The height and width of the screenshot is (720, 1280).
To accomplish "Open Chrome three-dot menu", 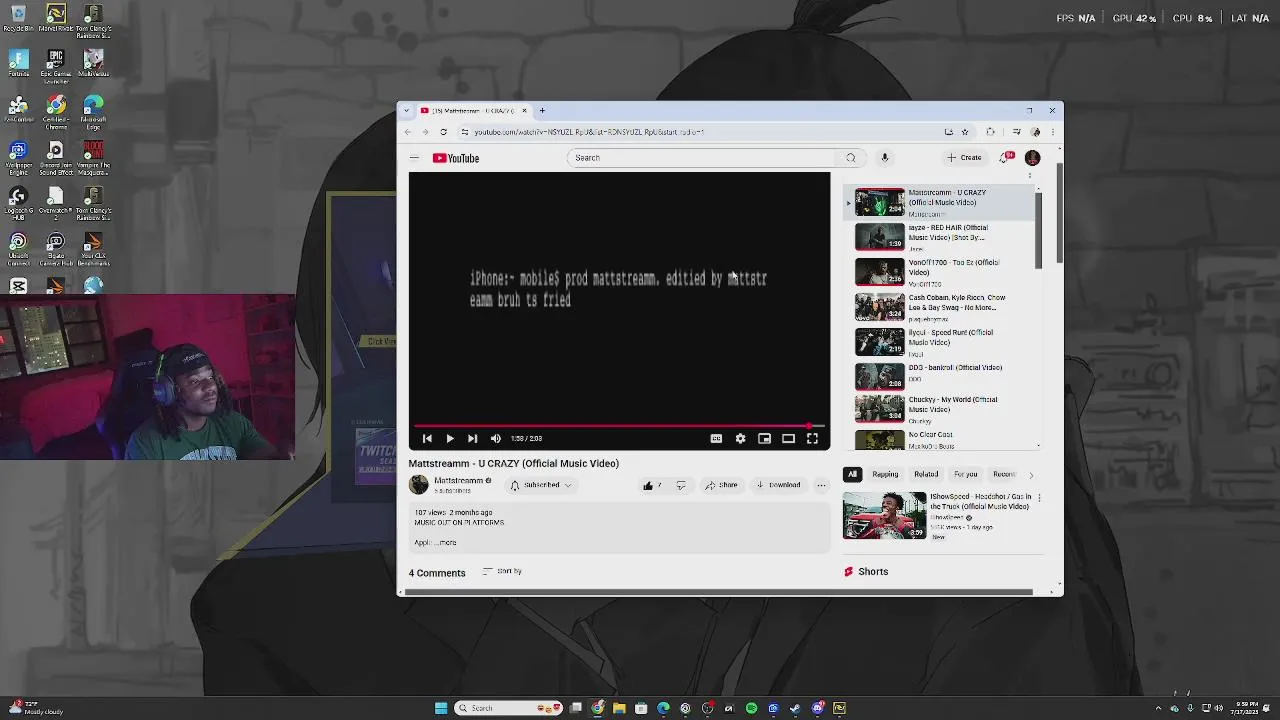I will pos(1052,132).
